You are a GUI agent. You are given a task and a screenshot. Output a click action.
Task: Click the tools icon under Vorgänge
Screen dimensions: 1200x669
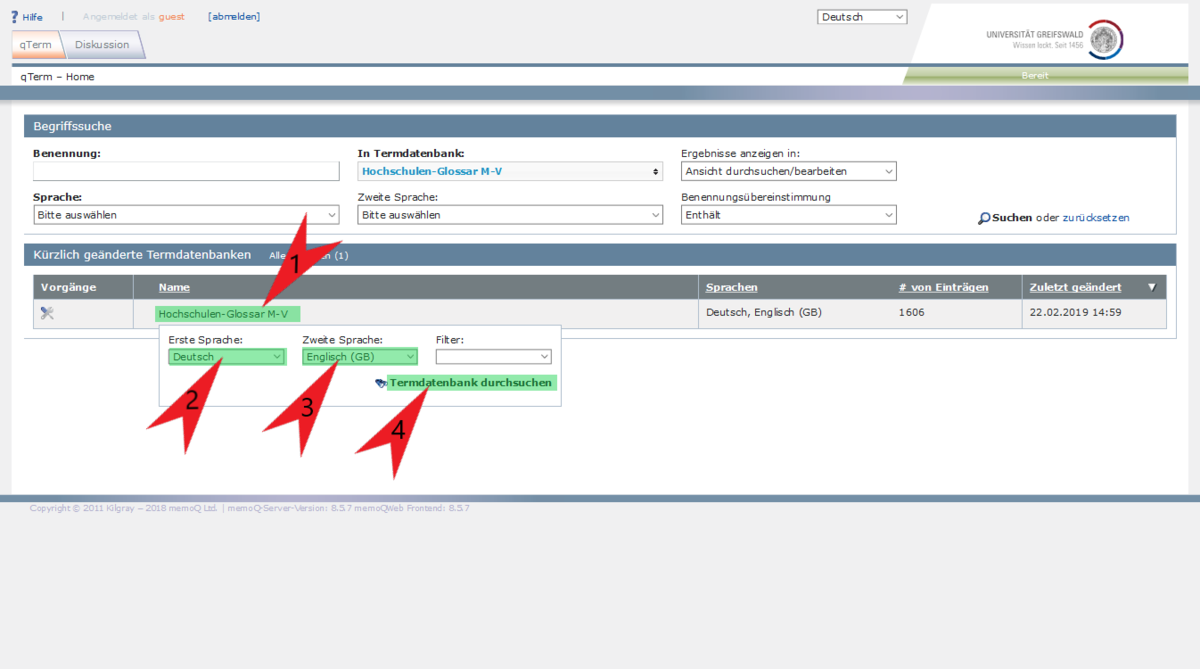coord(47,313)
